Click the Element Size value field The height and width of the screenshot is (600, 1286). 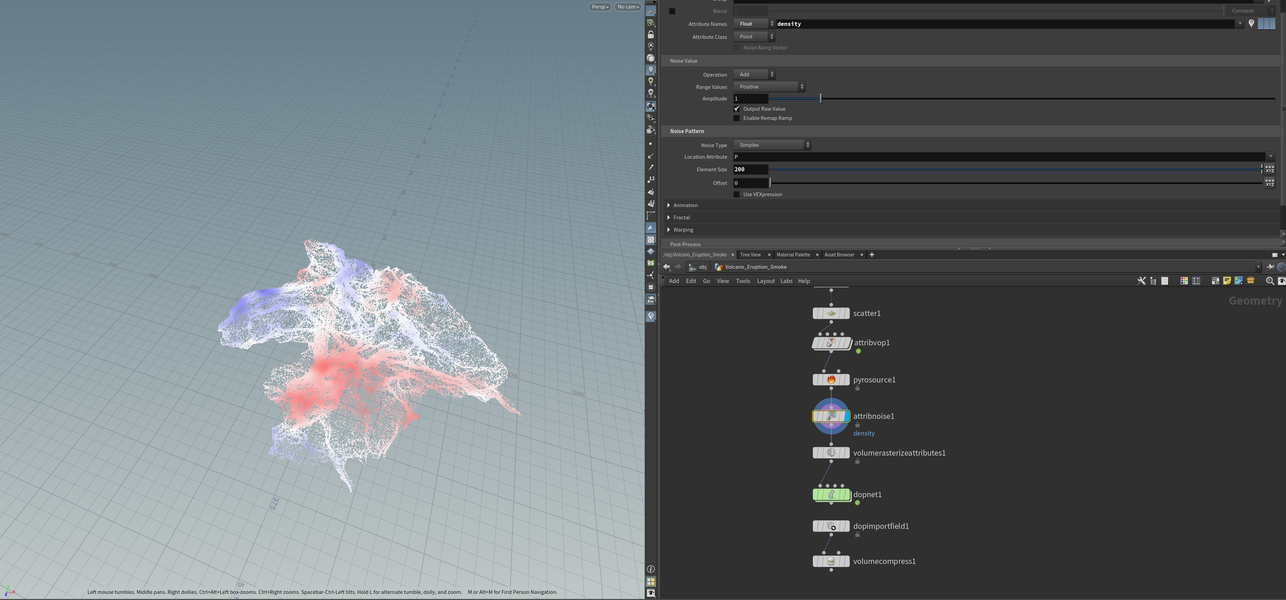(x=750, y=169)
